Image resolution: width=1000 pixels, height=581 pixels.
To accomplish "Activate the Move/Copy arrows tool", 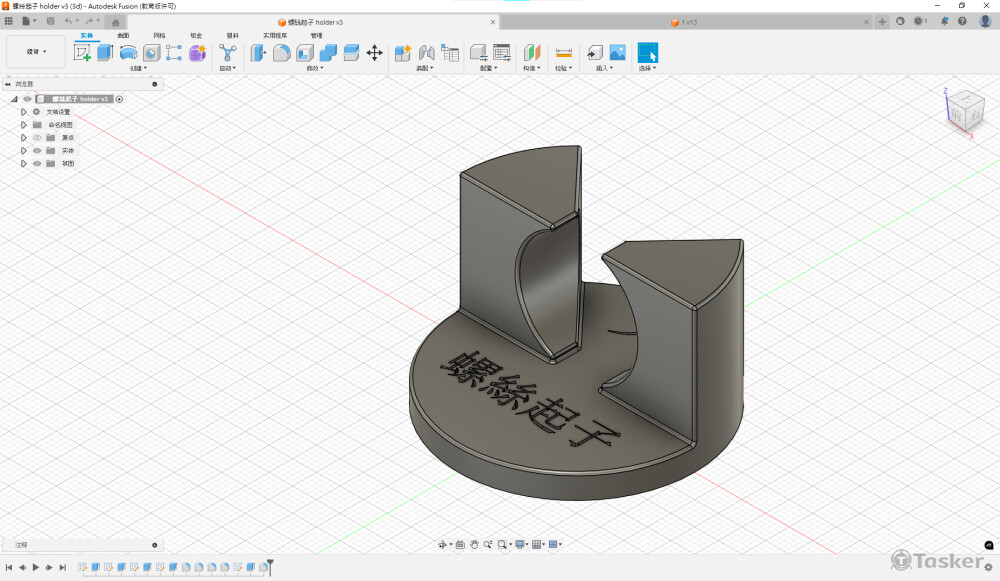I will click(375, 53).
